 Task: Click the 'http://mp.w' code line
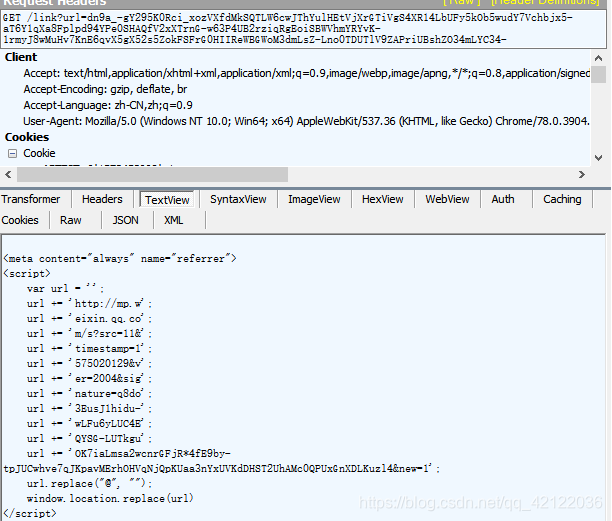click(89, 304)
